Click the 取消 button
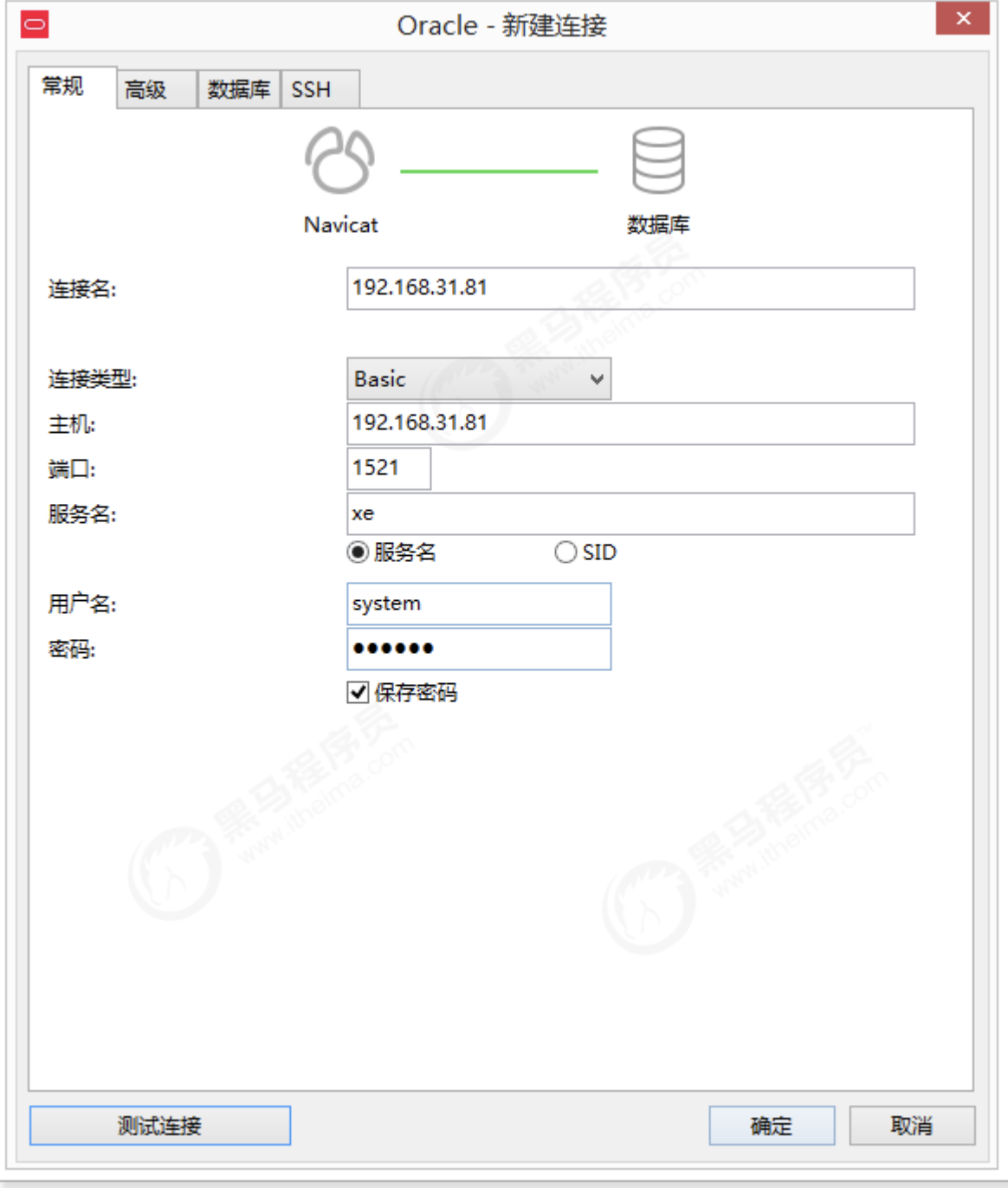The height and width of the screenshot is (1188, 1008). pyautogui.click(x=912, y=1126)
